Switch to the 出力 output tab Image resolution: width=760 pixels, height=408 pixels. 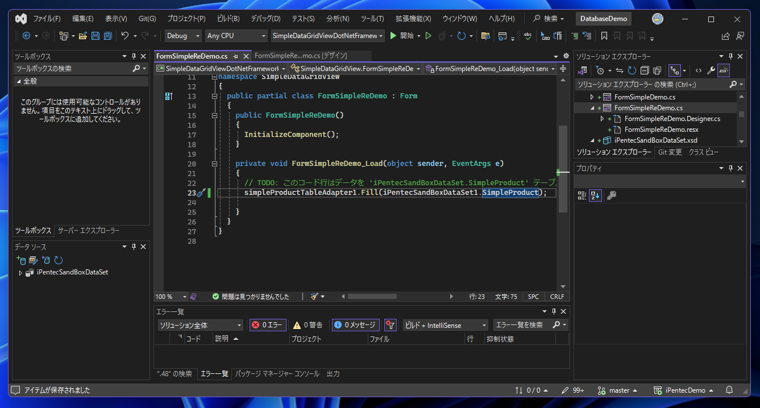coord(333,374)
